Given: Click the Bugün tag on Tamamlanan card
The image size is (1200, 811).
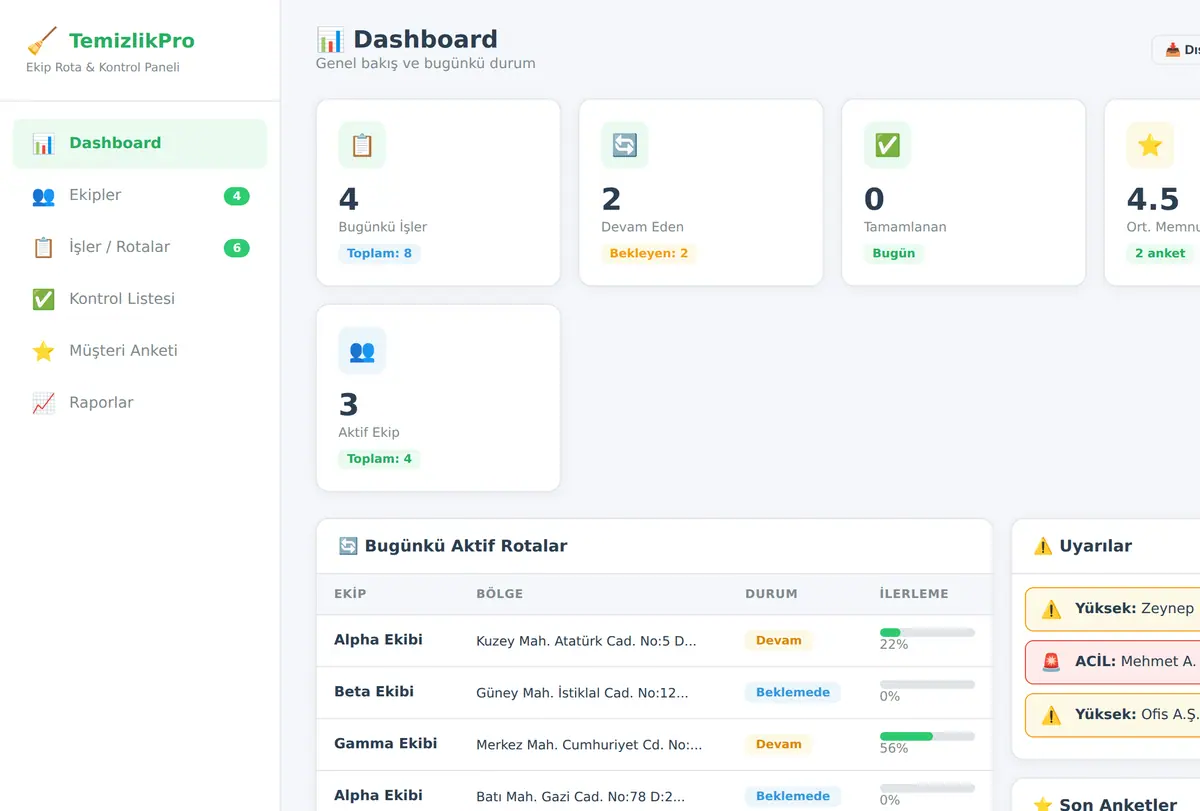Looking at the screenshot, I should (894, 254).
